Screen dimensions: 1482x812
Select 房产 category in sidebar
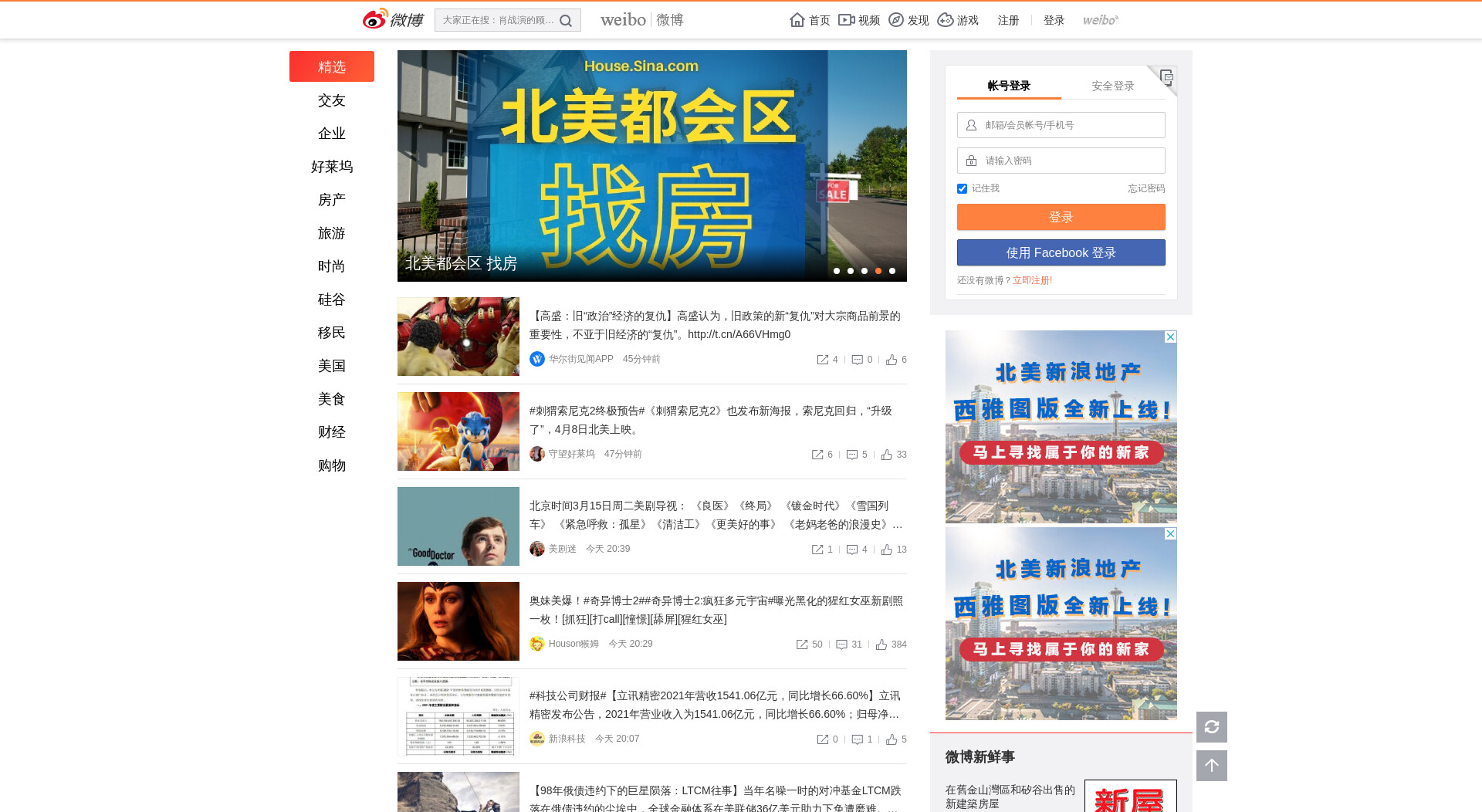click(x=332, y=200)
